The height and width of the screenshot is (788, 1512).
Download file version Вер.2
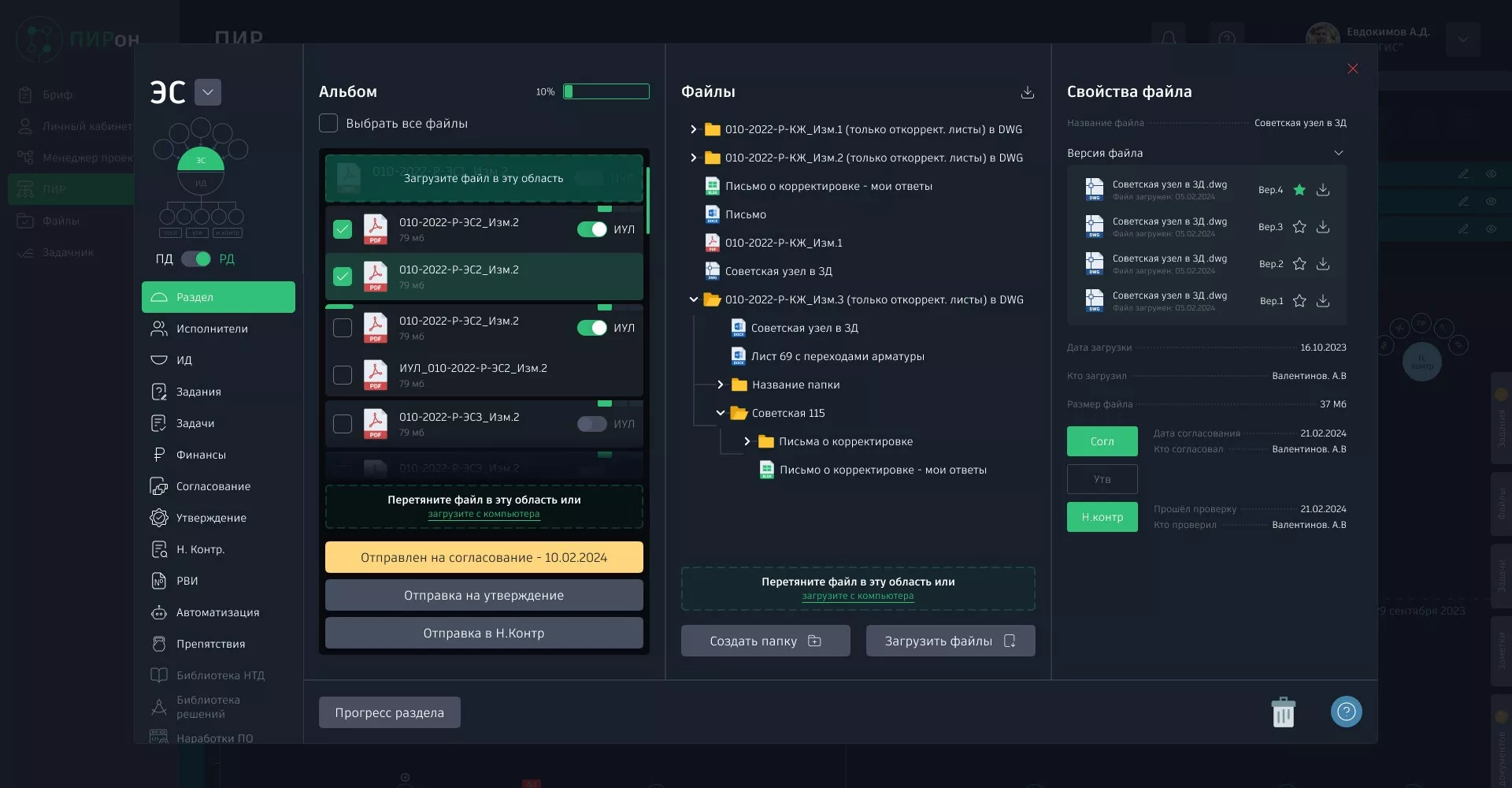pyautogui.click(x=1323, y=264)
